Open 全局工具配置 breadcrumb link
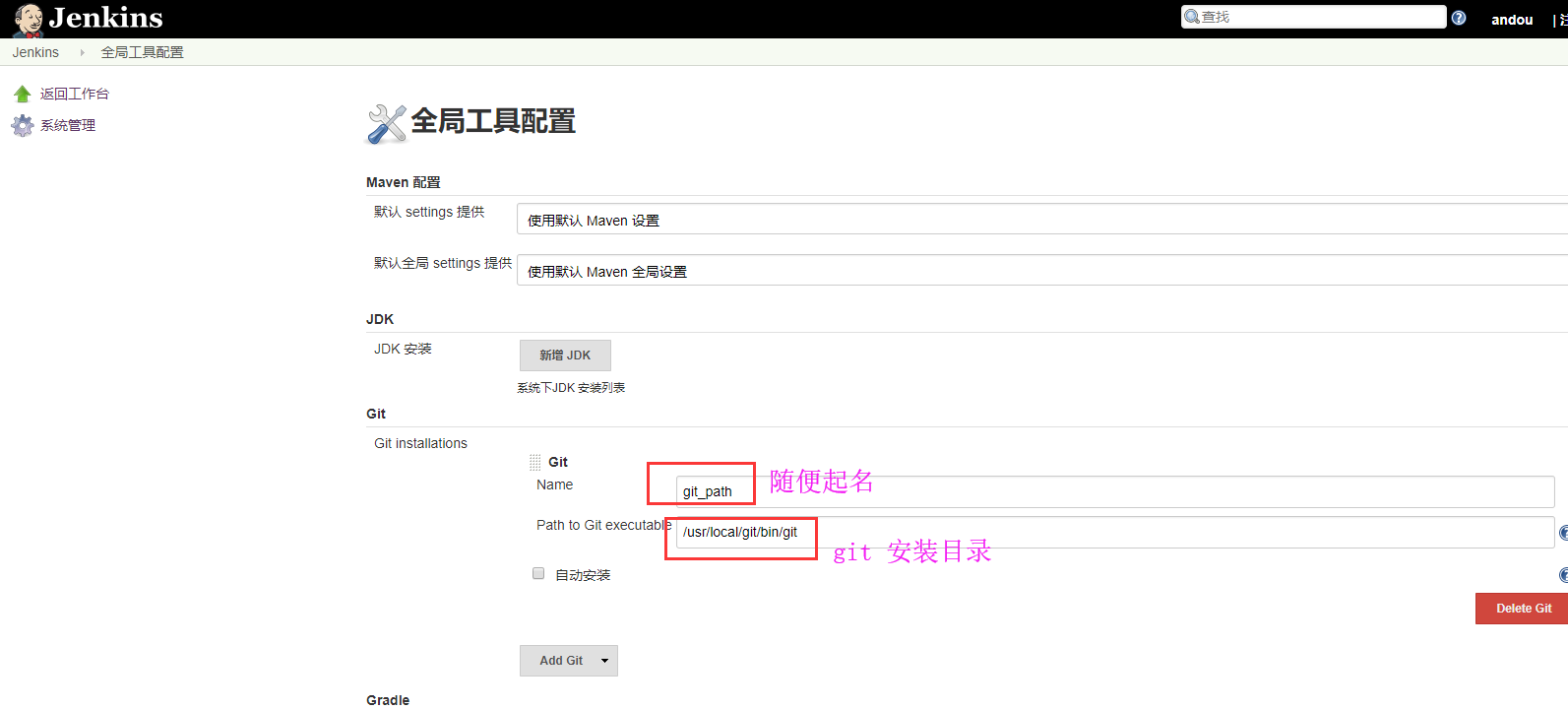Viewport: 1568px width, 710px height. point(142,52)
